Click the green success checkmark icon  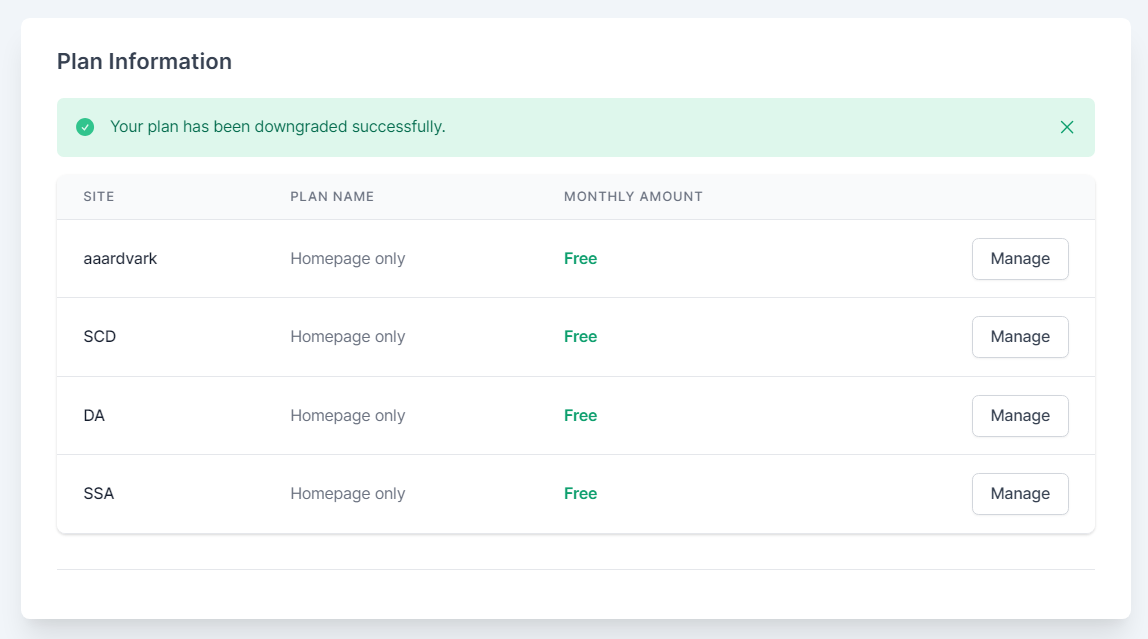click(85, 127)
